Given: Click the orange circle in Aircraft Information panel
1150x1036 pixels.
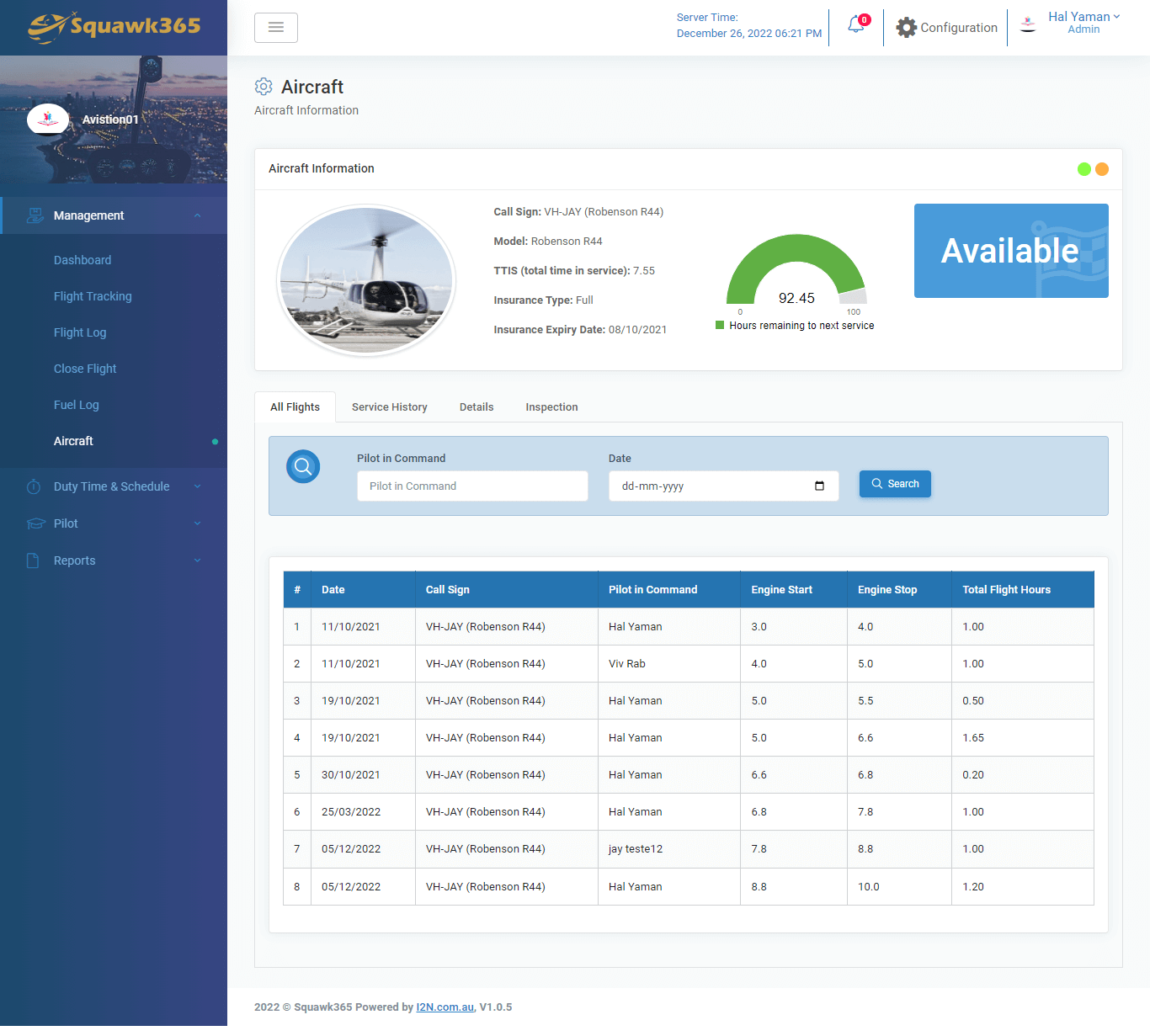Looking at the screenshot, I should [x=1102, y=169].
